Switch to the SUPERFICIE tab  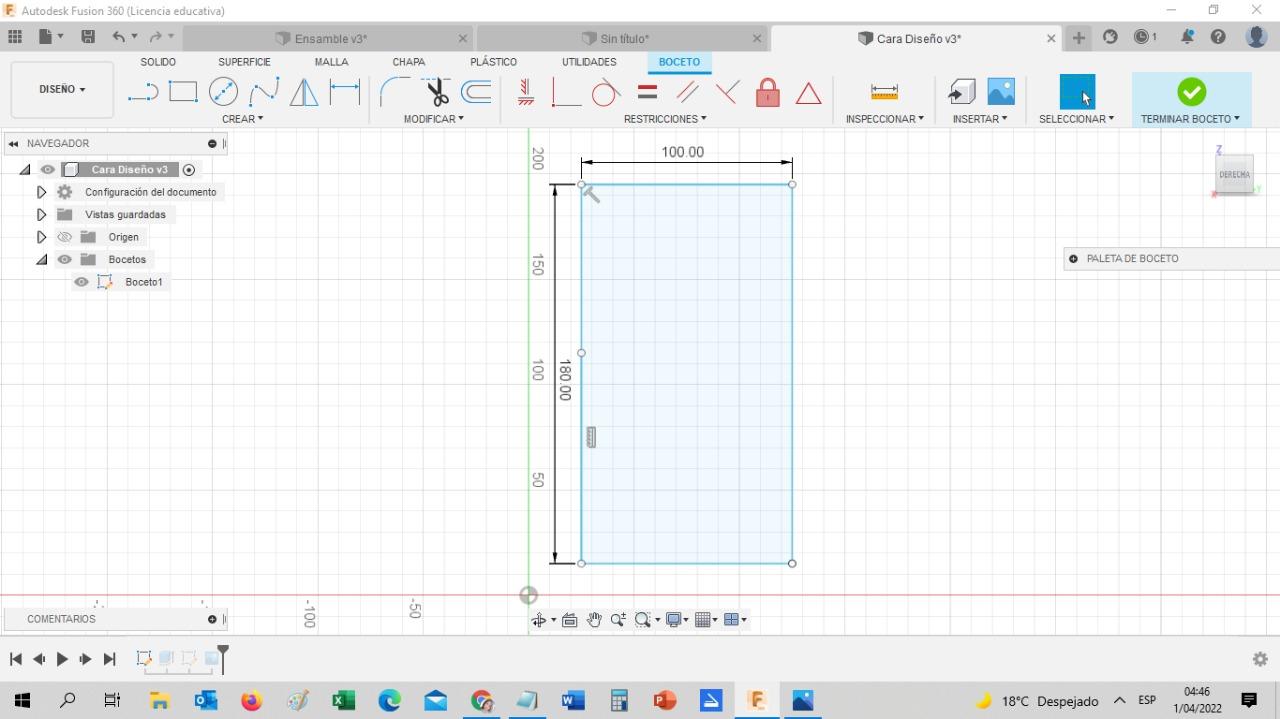point(244,62)
